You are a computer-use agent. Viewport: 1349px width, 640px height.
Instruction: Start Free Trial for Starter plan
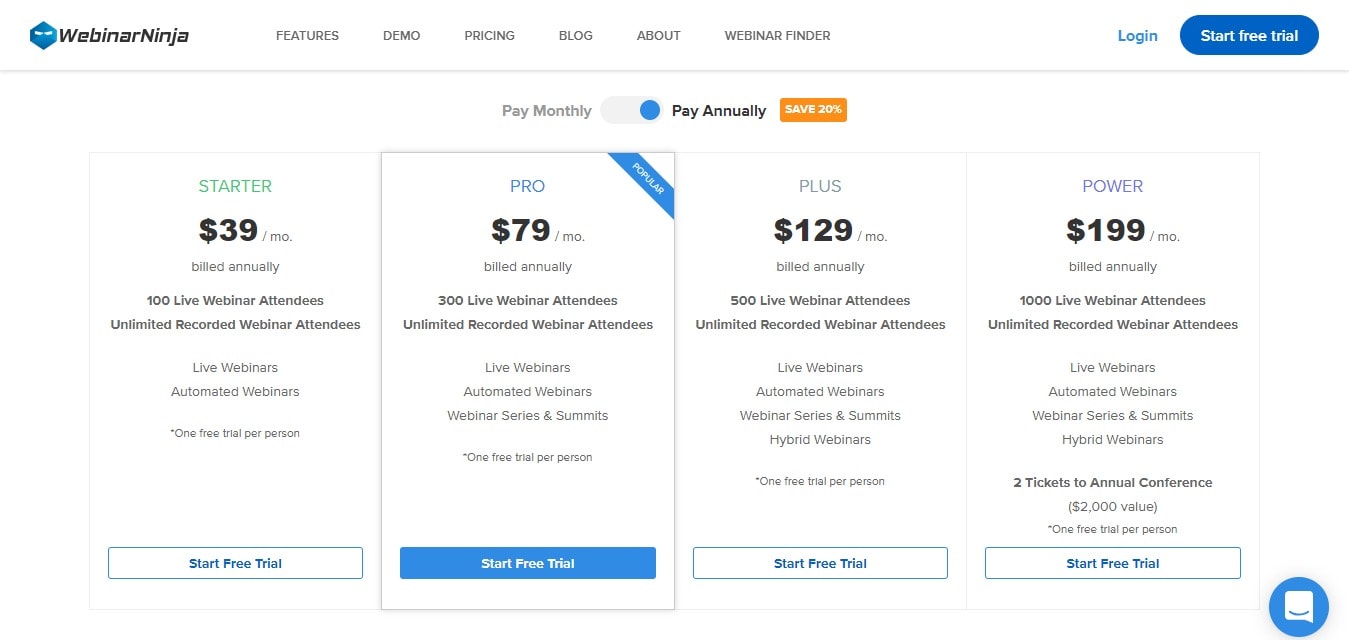[235, 563]
